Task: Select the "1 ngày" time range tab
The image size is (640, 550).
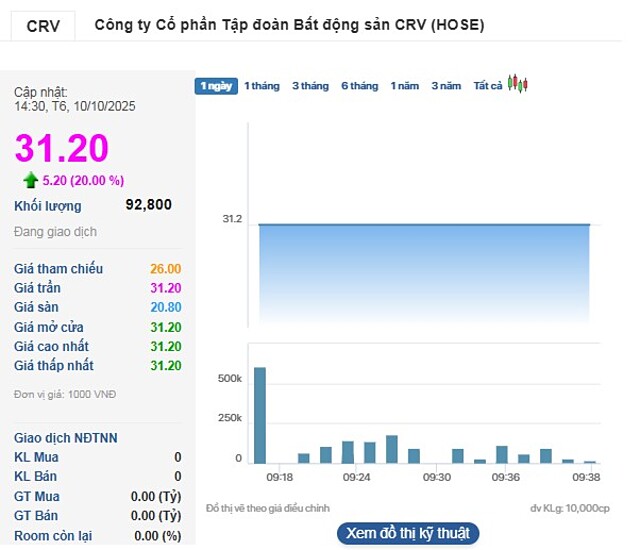Action: (216, 86)
